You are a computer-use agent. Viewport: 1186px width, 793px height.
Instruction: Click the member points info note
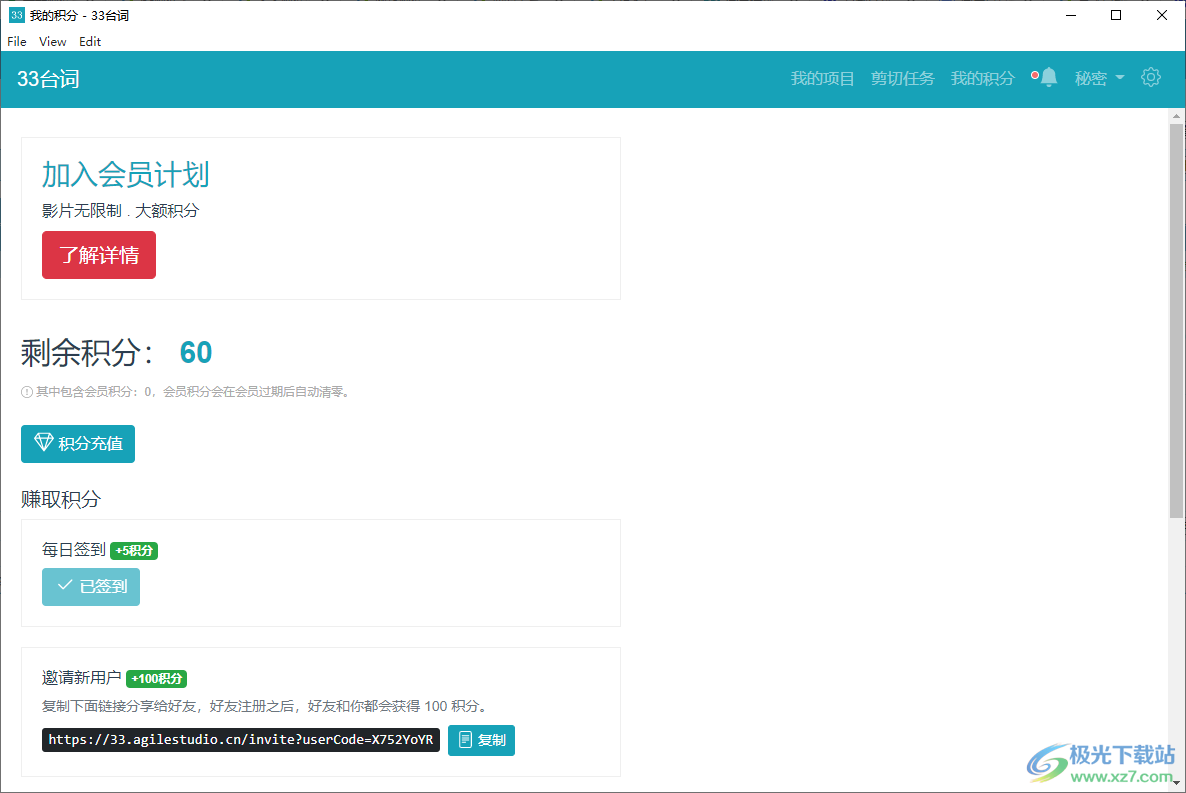click(x=187, y=392)
